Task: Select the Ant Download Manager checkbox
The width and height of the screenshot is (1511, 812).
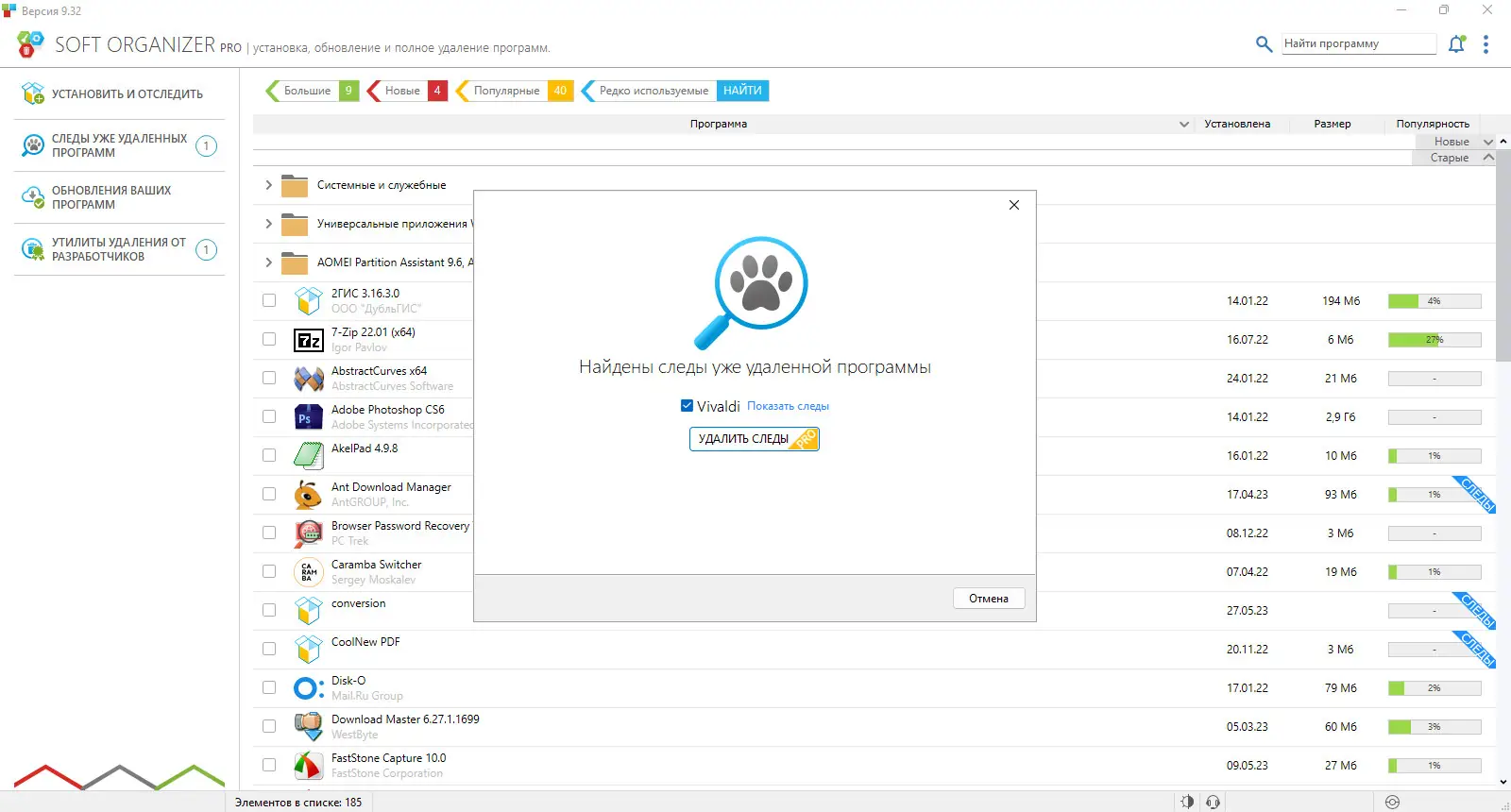Action: point(269,495)
